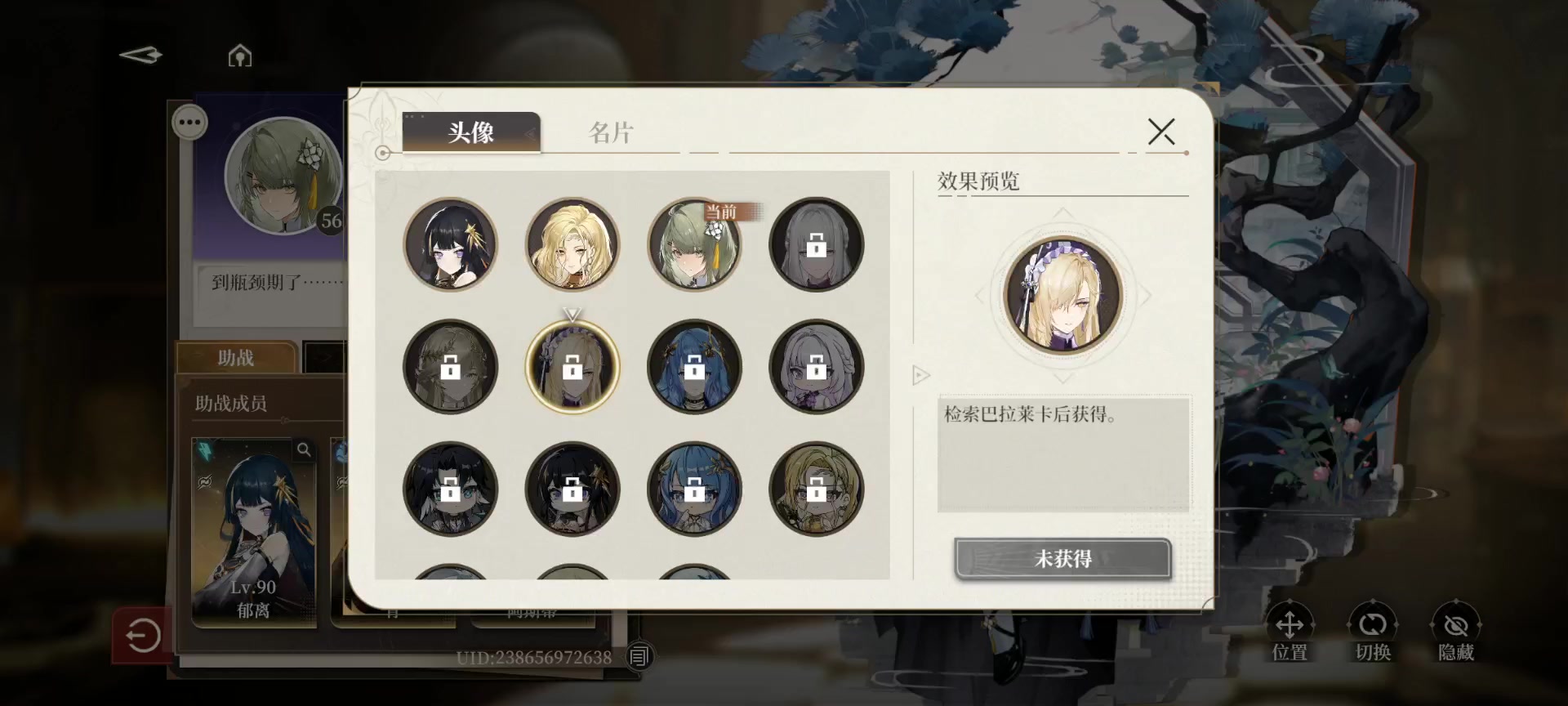Close the avatar selection dialog
This screenshot has width=1568, height=706.
1160,132
